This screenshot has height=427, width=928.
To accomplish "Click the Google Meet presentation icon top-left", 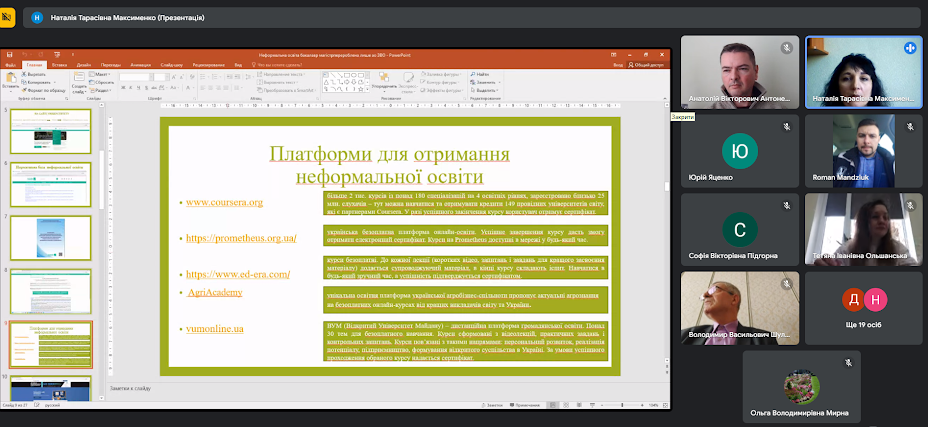I will tap(8, 18).
